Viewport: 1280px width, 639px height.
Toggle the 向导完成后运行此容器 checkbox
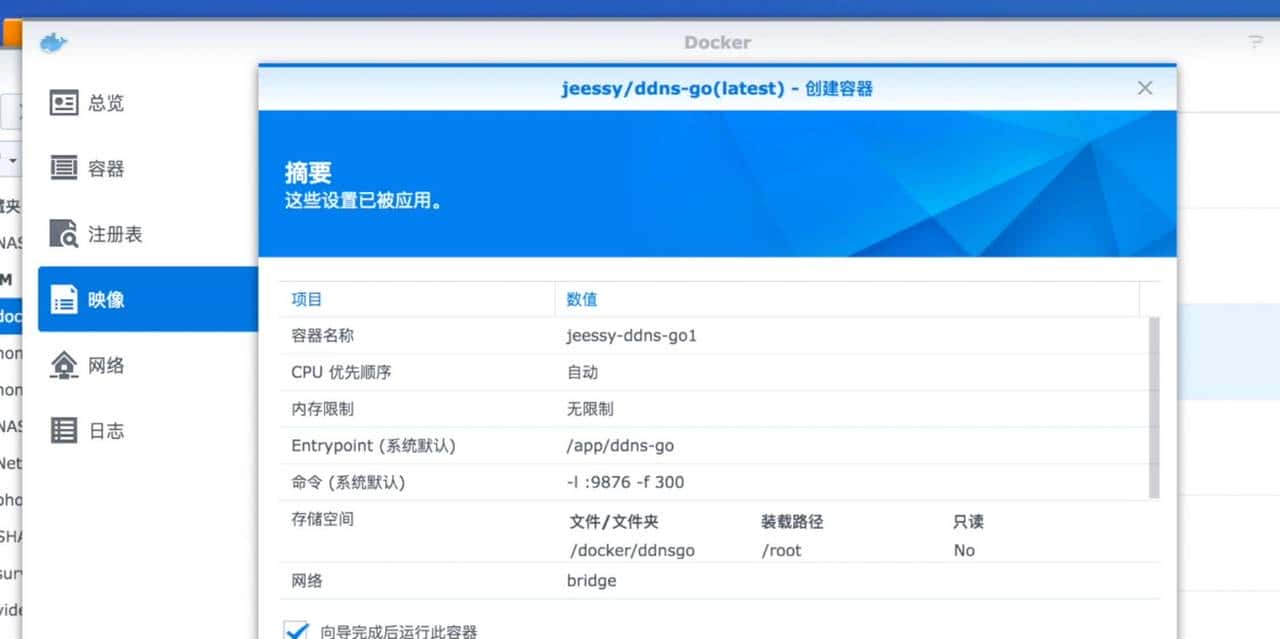click(297, 630)
